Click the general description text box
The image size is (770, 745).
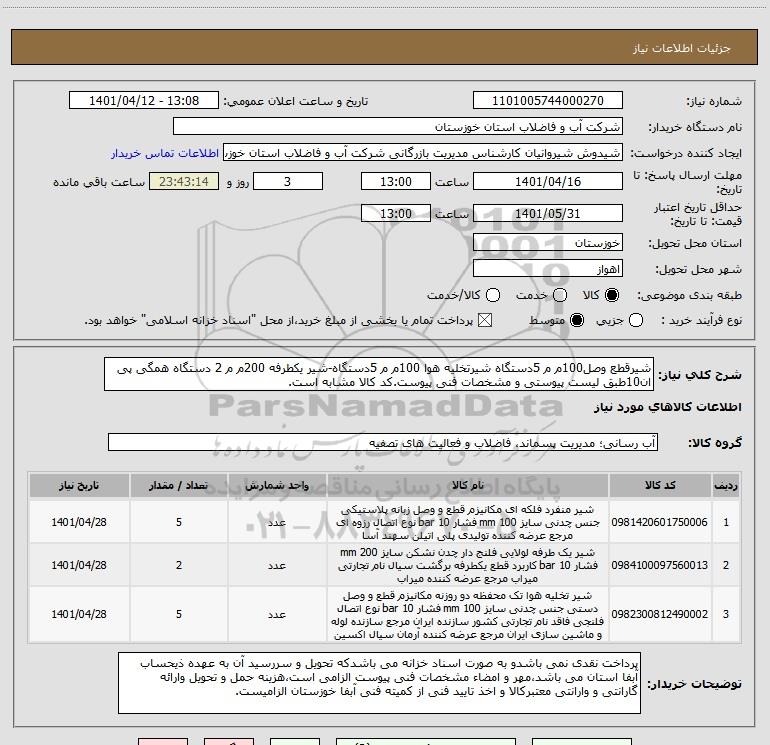(379, 375)
